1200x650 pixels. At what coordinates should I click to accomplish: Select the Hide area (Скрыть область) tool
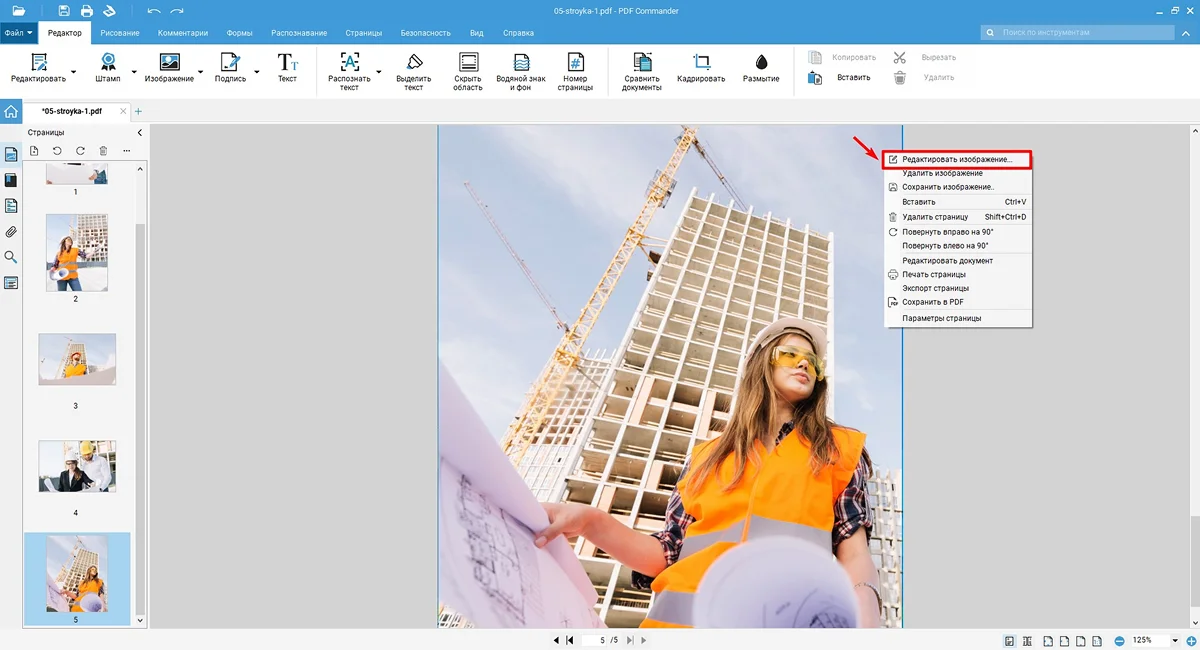(x=467, y=62)
